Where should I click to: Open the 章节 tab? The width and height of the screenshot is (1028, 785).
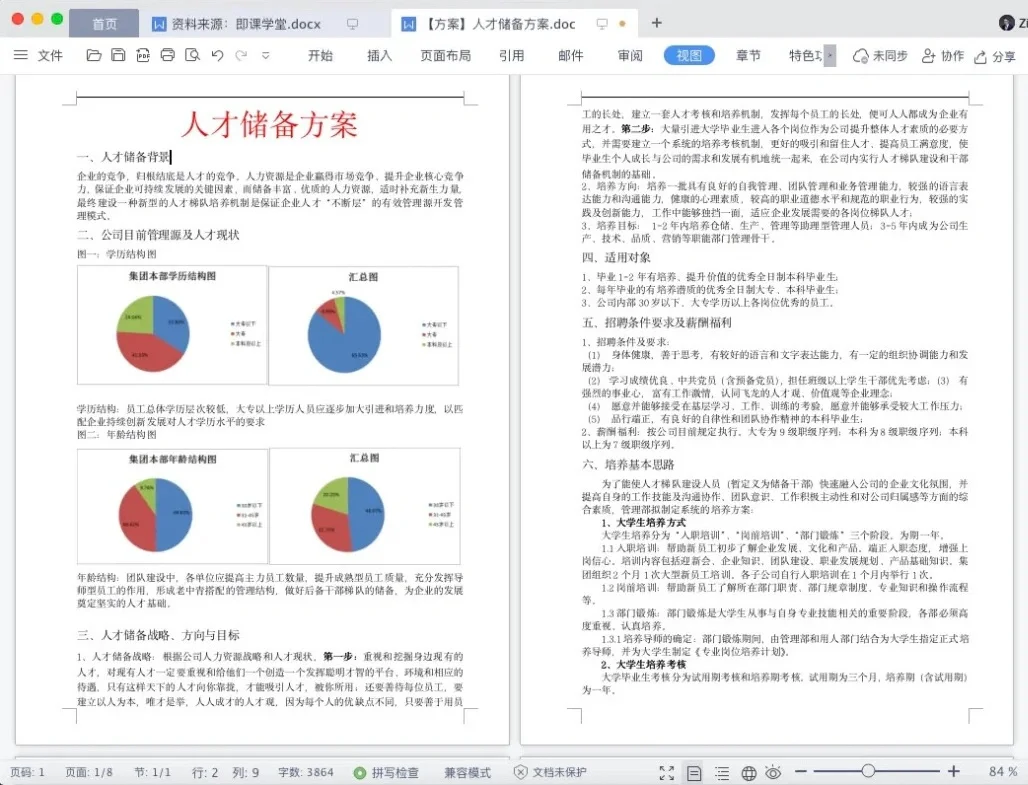click(748, 56)
